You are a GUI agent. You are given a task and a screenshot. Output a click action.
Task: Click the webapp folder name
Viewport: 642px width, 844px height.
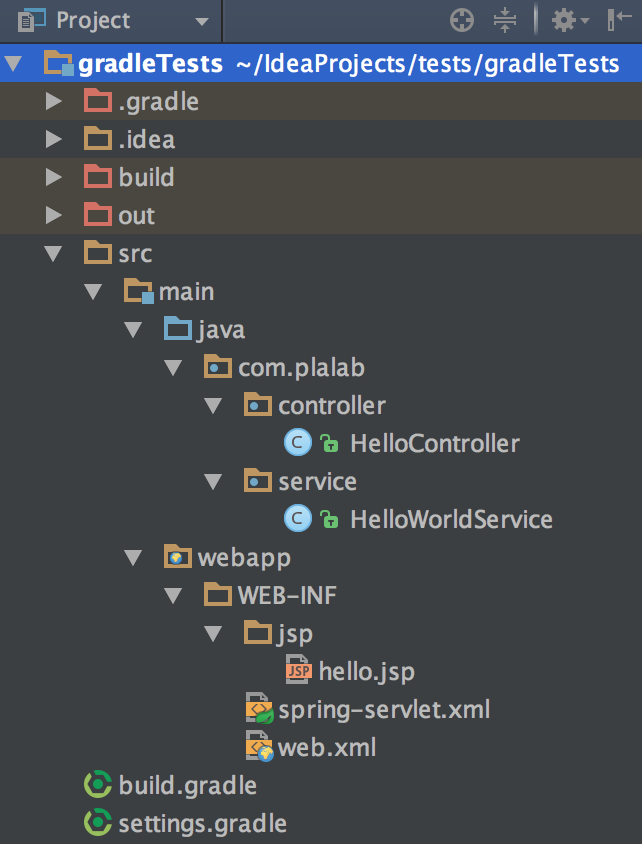(x=244, y=559)
